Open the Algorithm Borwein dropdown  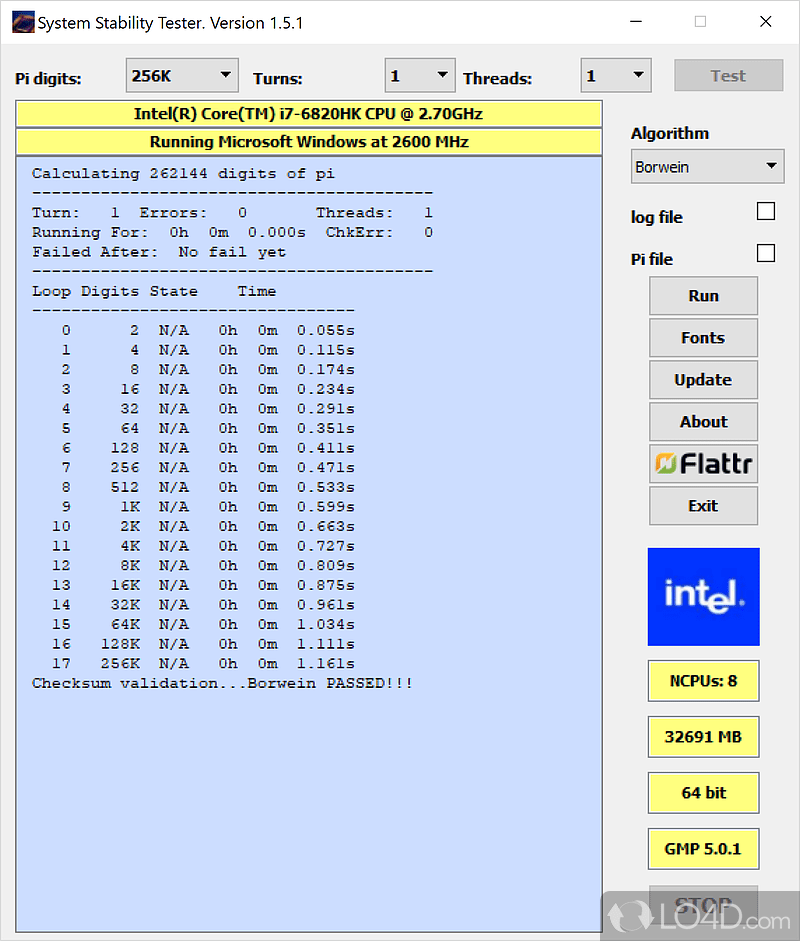point(707,166)
